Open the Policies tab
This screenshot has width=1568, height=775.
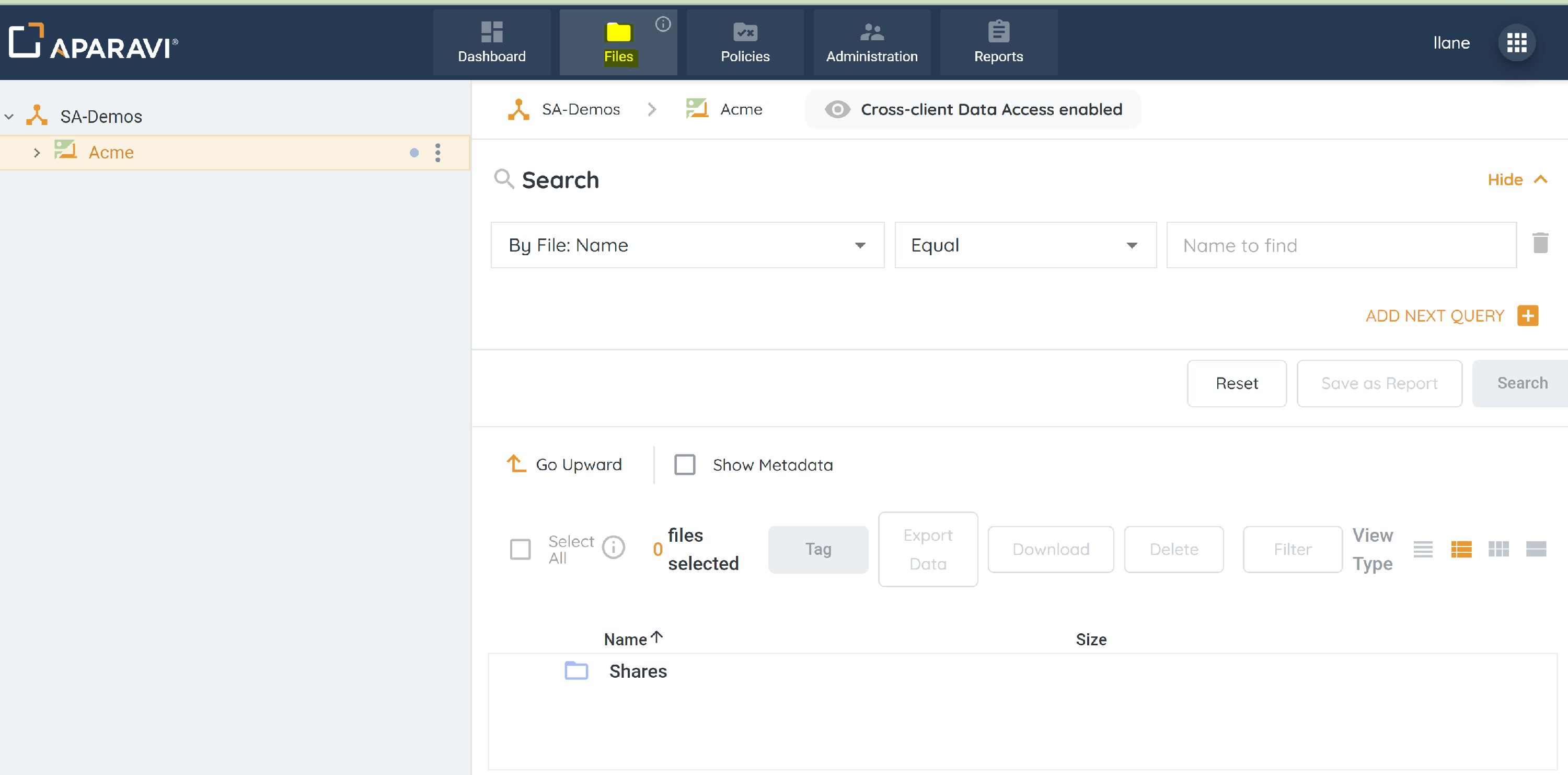click(x=745, y=42)
